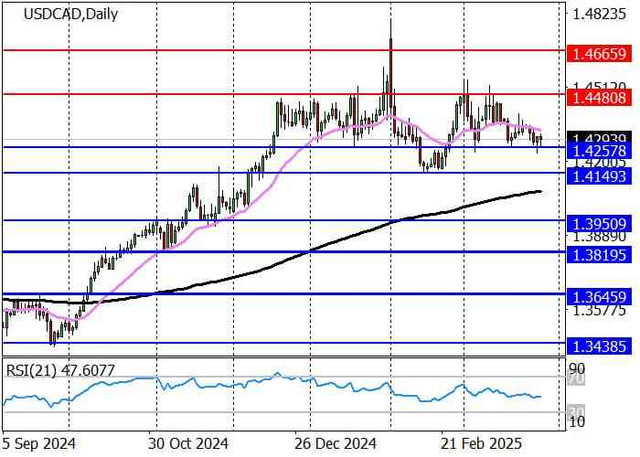Click the USDCAD,Daily chart title
The height and width of the screenshot is (457, 640).
tap(71, 14)
